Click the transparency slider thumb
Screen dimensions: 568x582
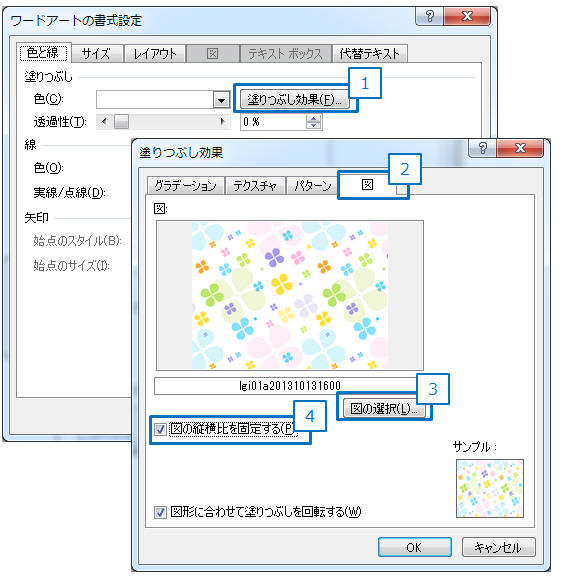click(121, 121)
